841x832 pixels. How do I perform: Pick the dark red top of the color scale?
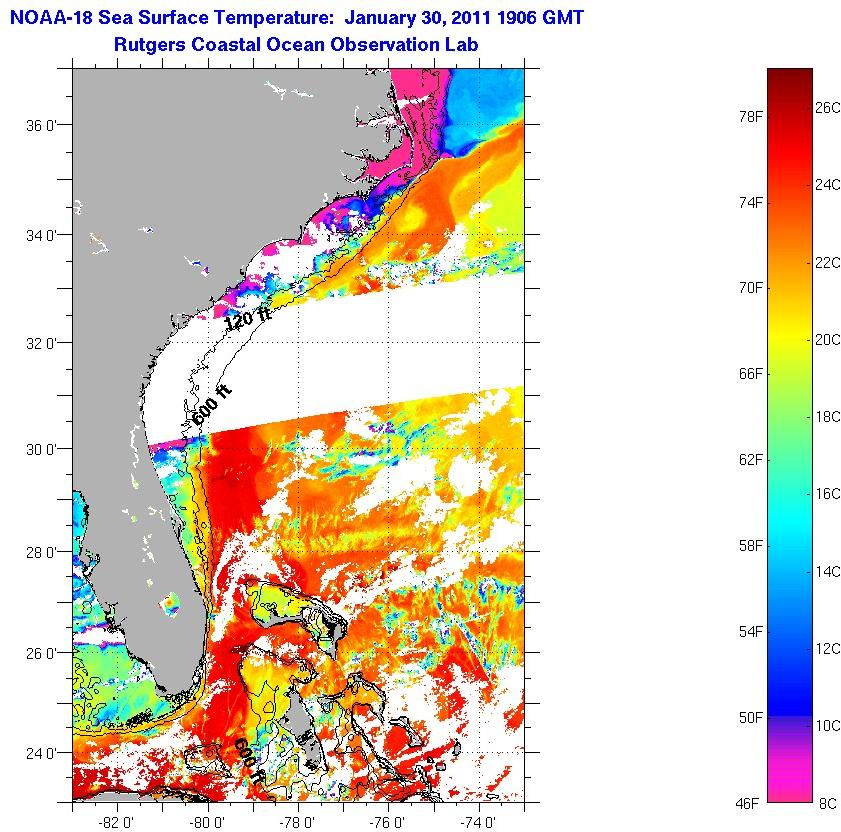click(790, 80)
